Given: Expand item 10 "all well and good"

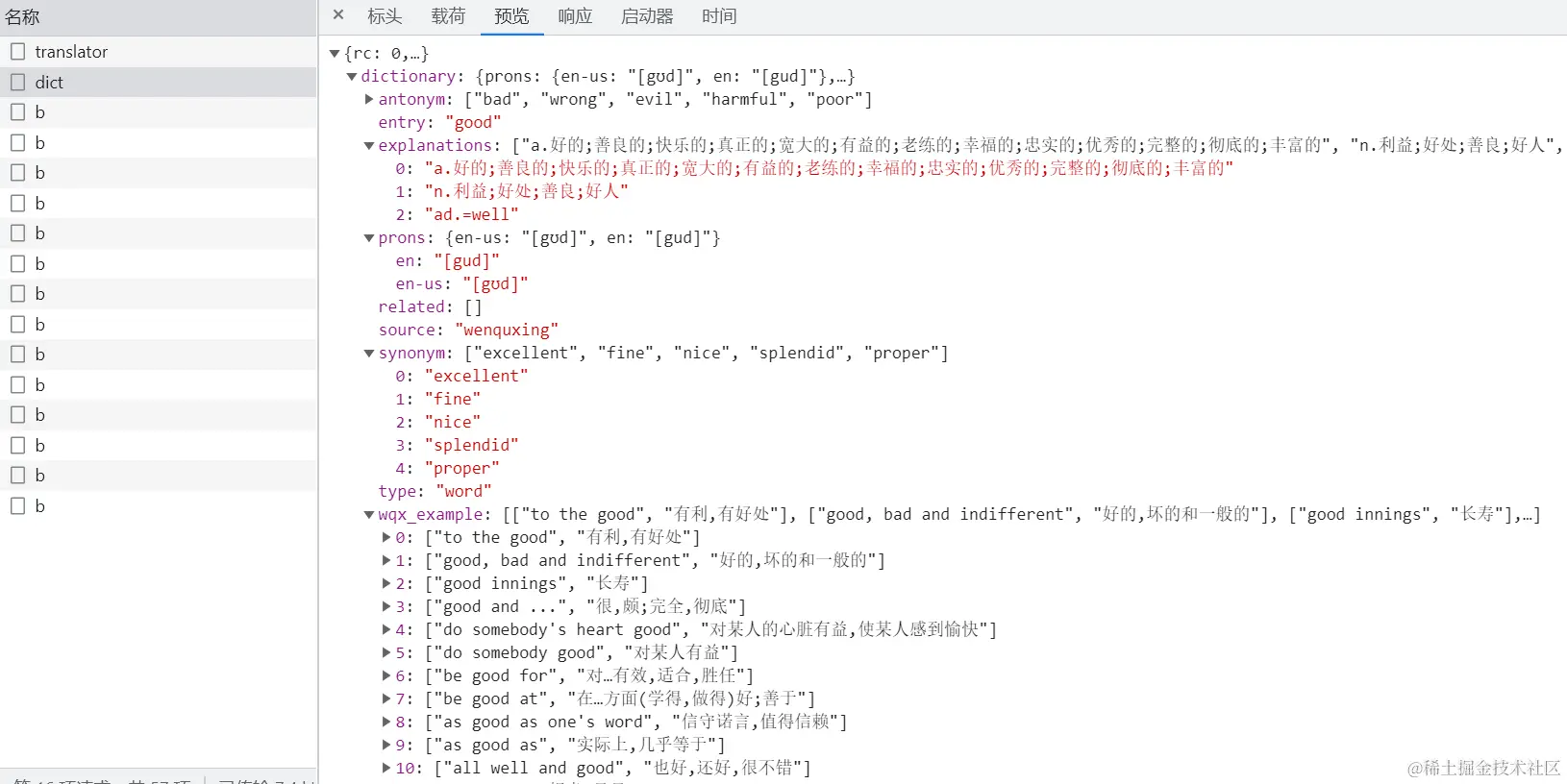Looking at the screenshot, I should coord(386,769).
